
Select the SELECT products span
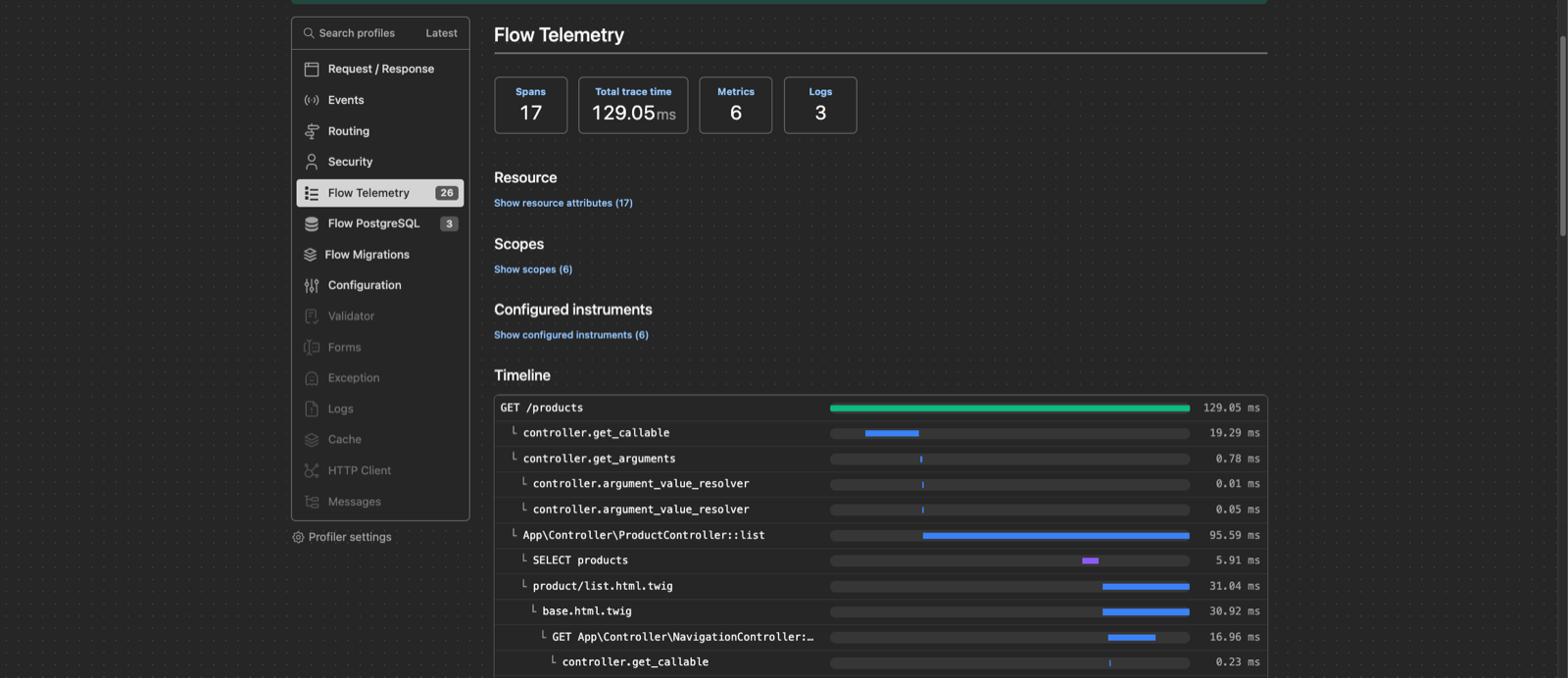pos(881,560)
